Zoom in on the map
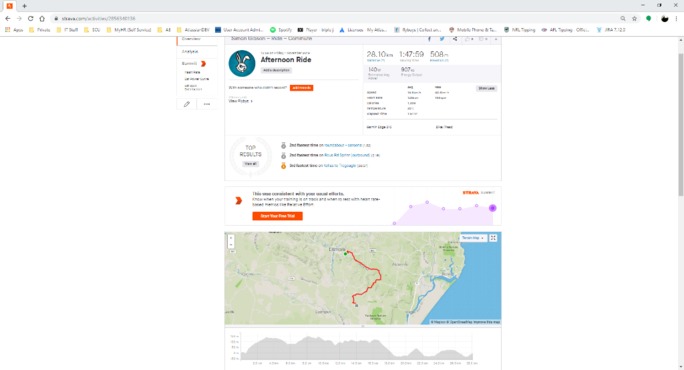 (231, 238)
